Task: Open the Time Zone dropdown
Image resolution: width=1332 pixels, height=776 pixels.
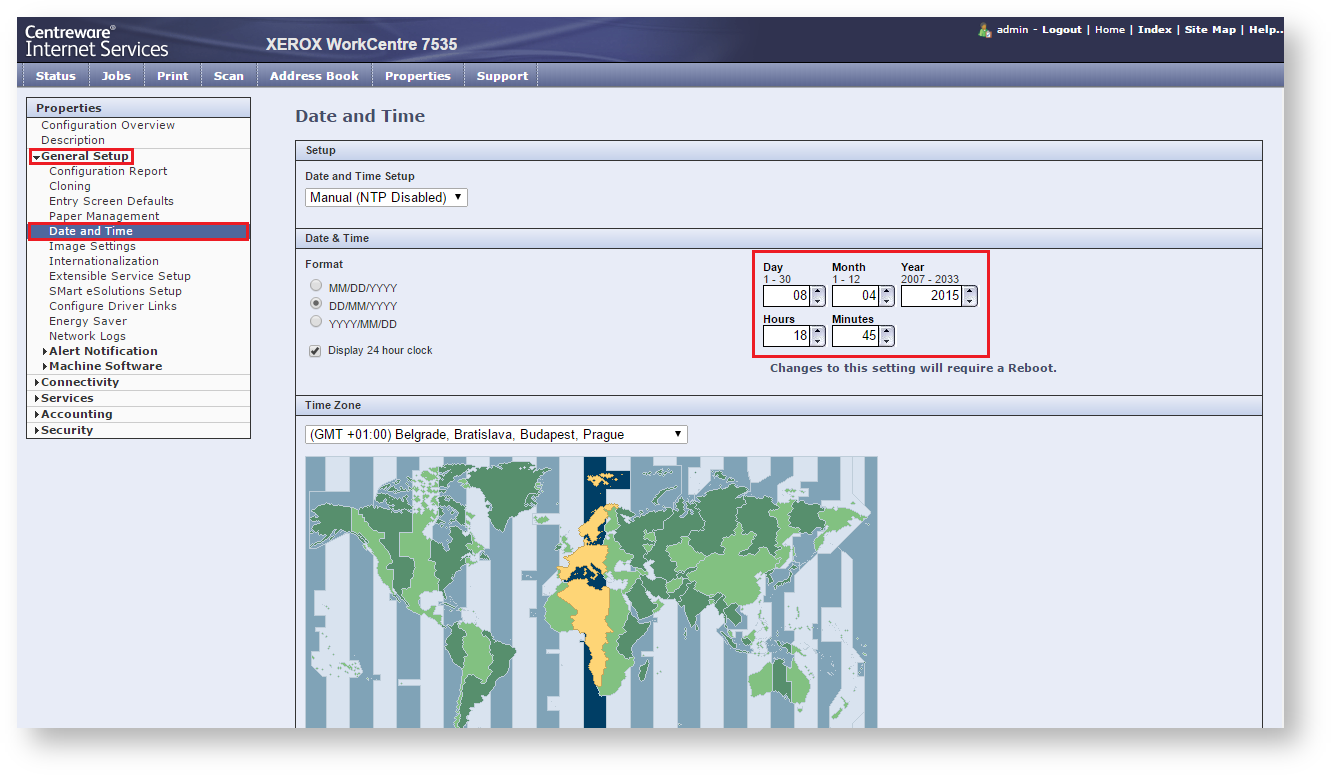Action: click(x=496, y=434)
